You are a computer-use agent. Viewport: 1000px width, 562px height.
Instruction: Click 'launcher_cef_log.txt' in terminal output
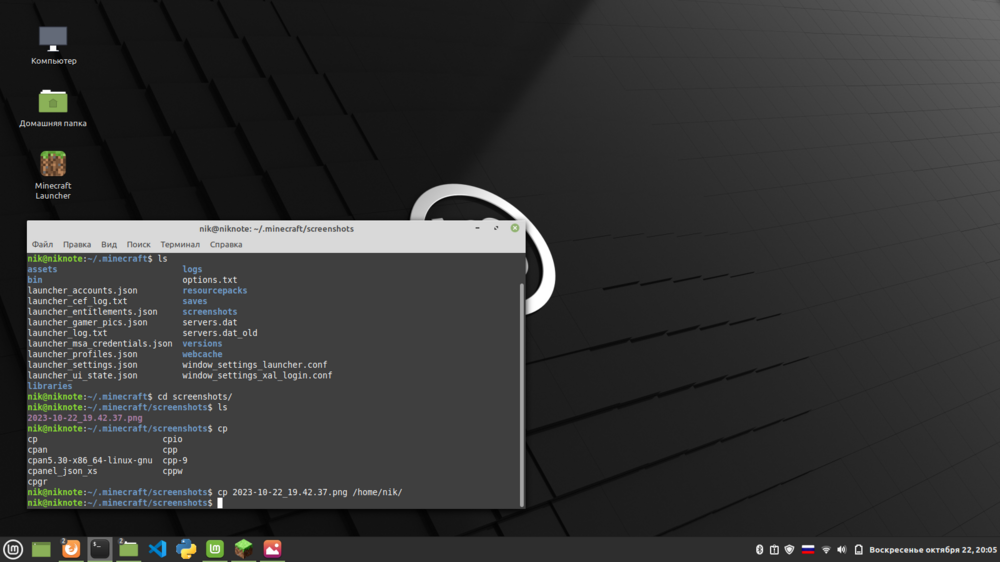pyautogui.click(x=77, y=301)
